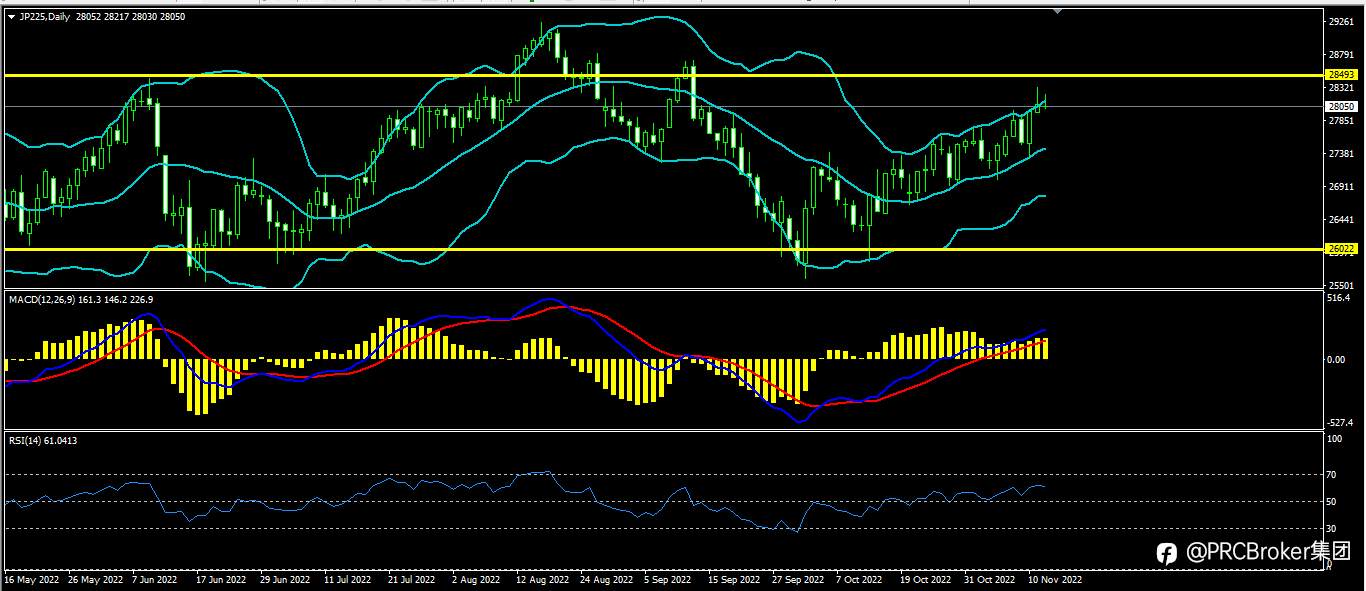1366x591 pixels.
Task: Click the 28791 price scale value
Action: coord(1341,55)
